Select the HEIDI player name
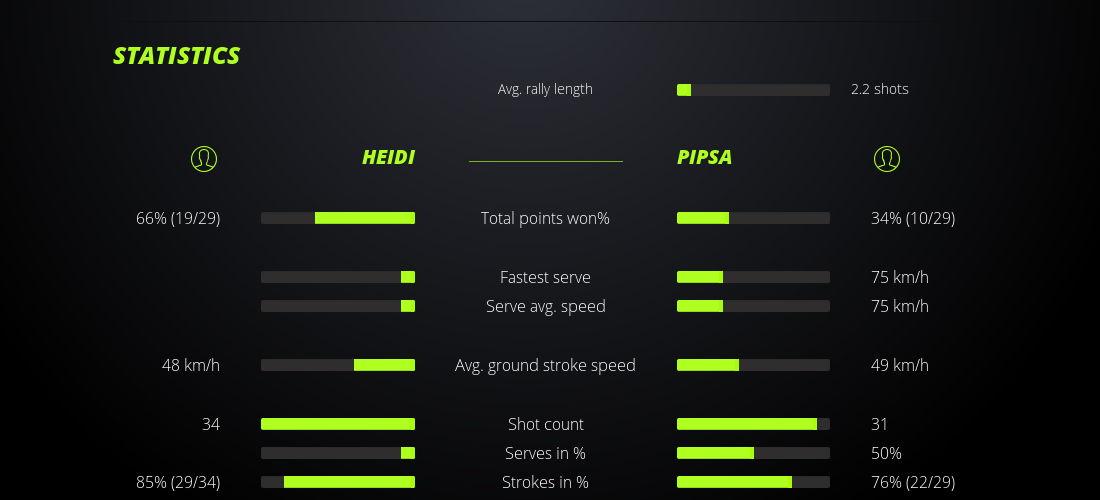The height and width of the screenshot is (500, 1100). pyautogui.click(x=388, y=157)
